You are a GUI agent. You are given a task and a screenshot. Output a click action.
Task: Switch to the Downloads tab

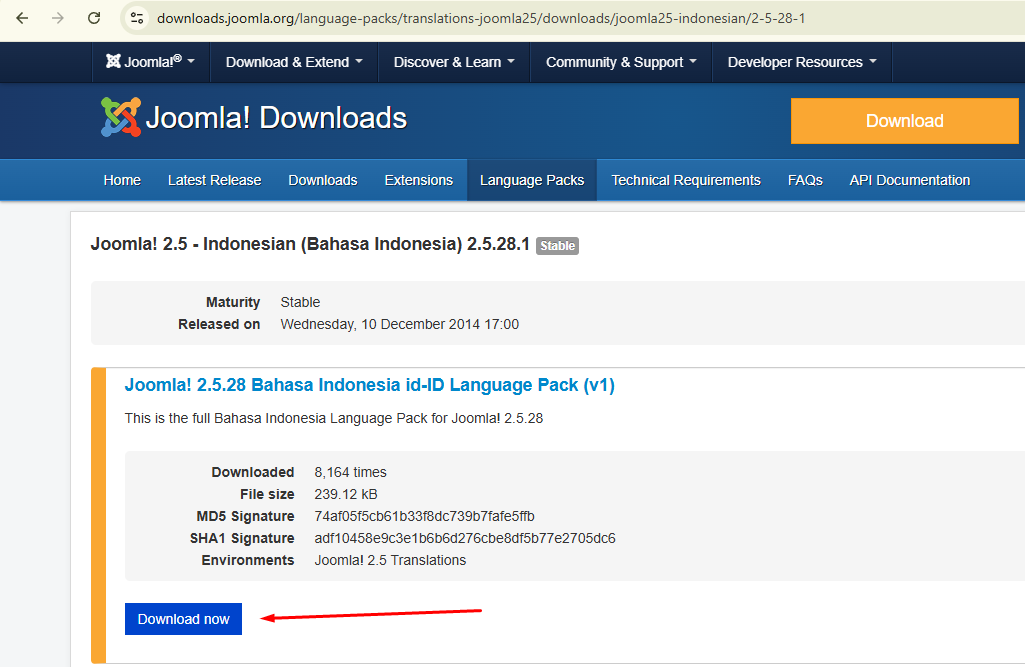322,180
